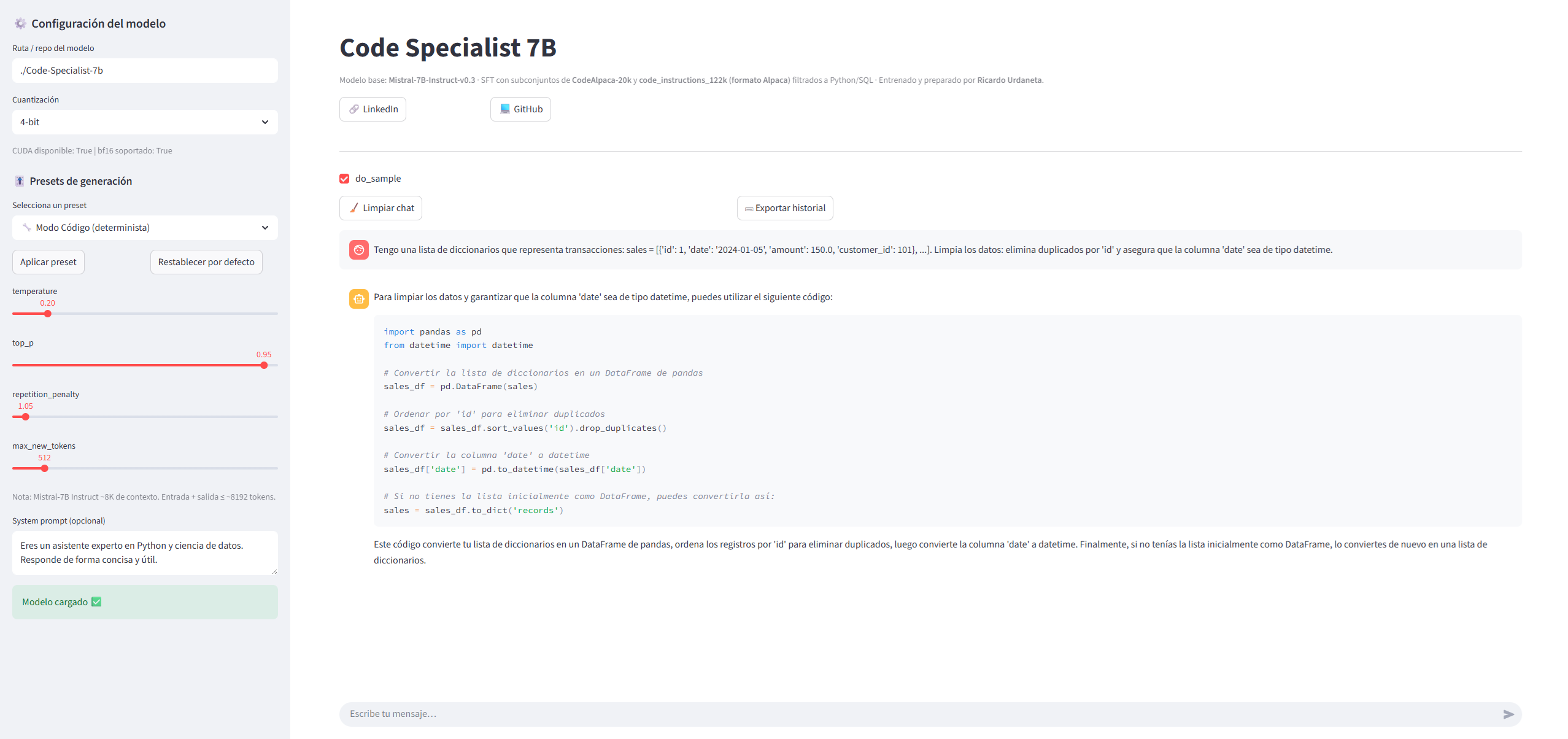Open the LinkedIn link button
Viewport: 1568px width, 739px height.
(x=373, y=109)
